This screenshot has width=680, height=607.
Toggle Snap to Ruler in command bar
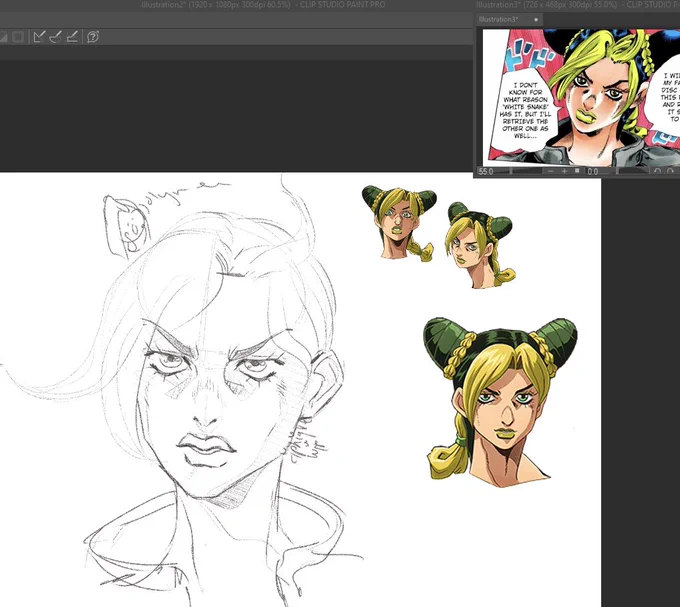(x=39, y=37)
